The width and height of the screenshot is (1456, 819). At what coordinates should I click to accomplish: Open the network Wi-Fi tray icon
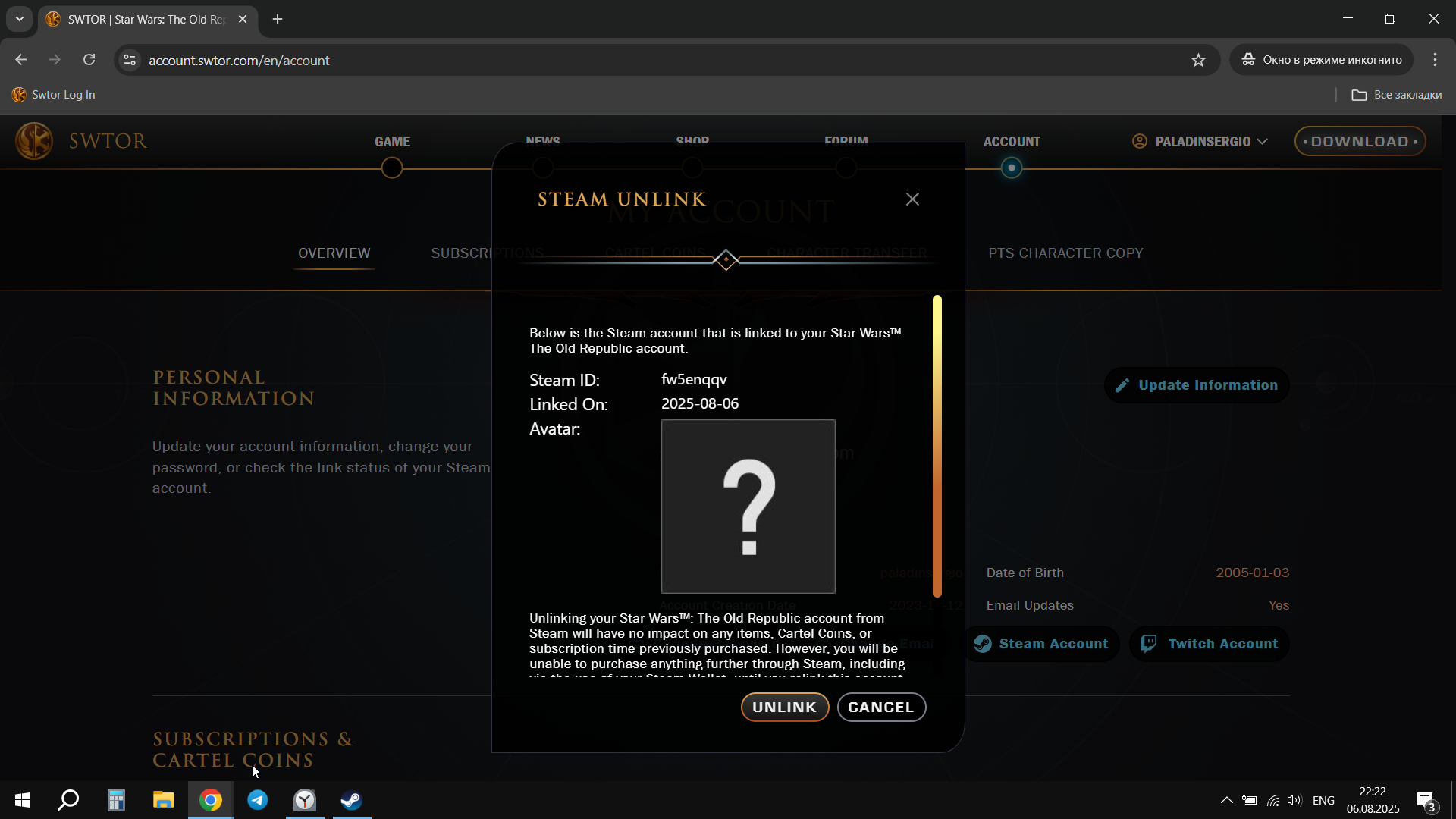point(1272,800)
